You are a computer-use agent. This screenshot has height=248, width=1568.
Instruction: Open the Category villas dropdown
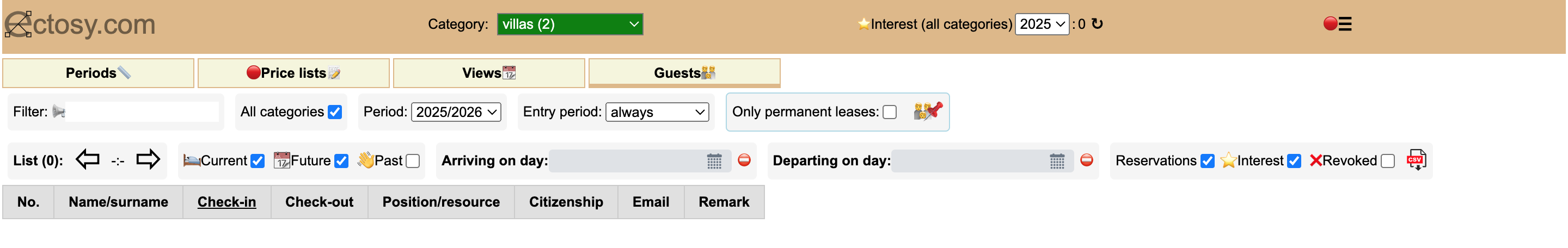(x=569, y=24)
